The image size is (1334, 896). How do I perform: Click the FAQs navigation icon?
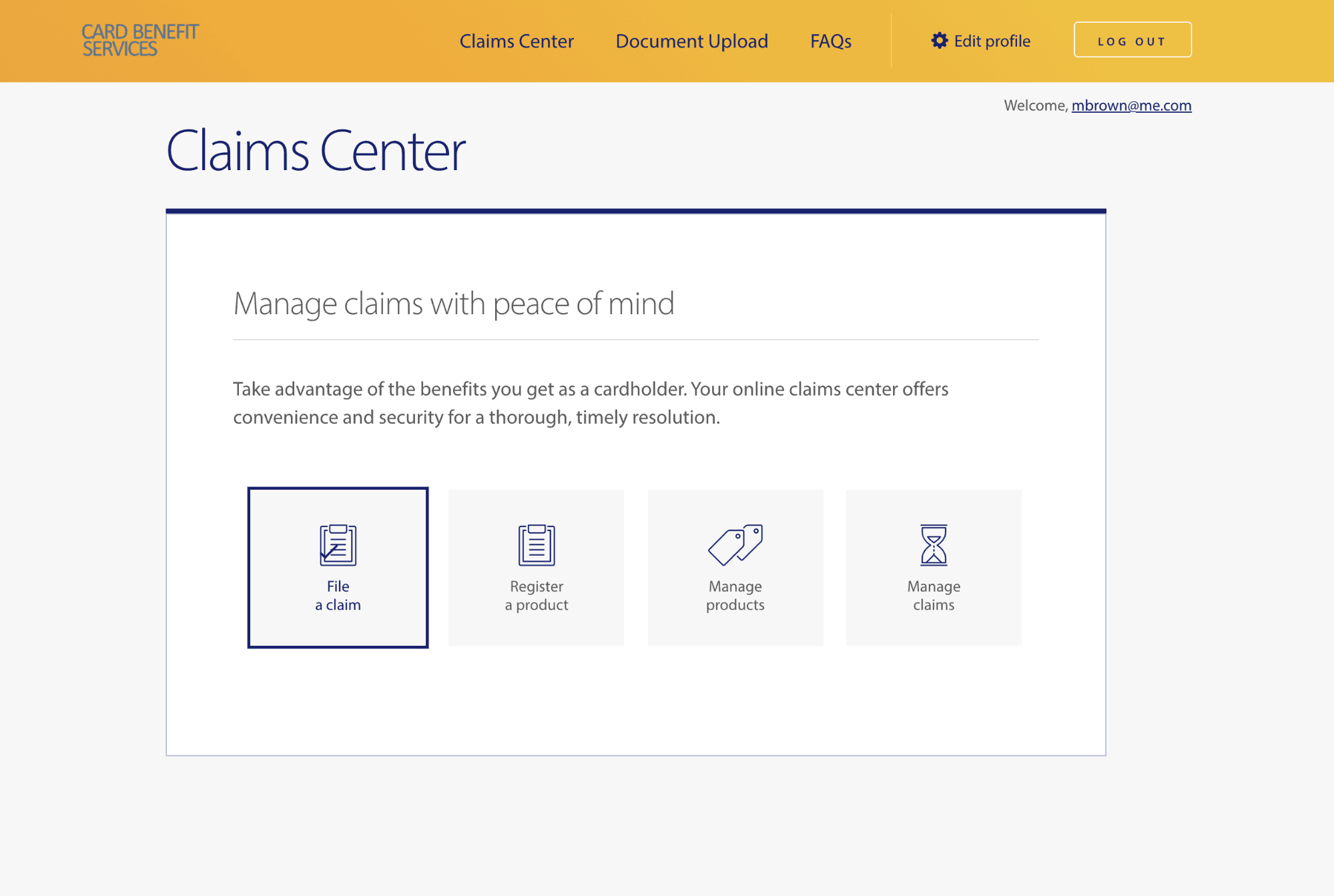pos(832,41)
